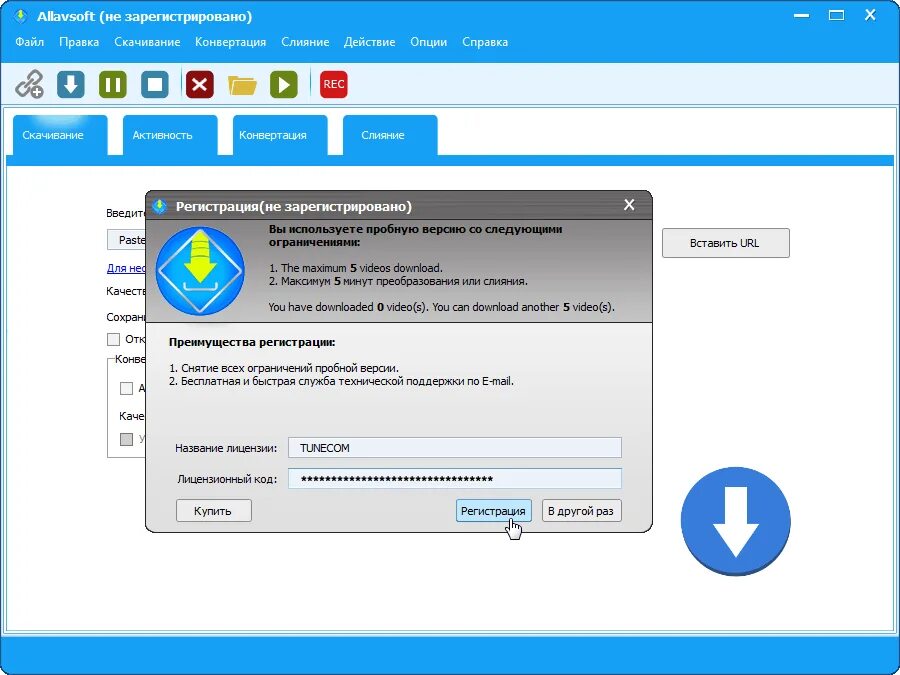The height and width of the screenshot is (675, 900).
Task: Start screen recording with REC icon
Action: point(333,84)
